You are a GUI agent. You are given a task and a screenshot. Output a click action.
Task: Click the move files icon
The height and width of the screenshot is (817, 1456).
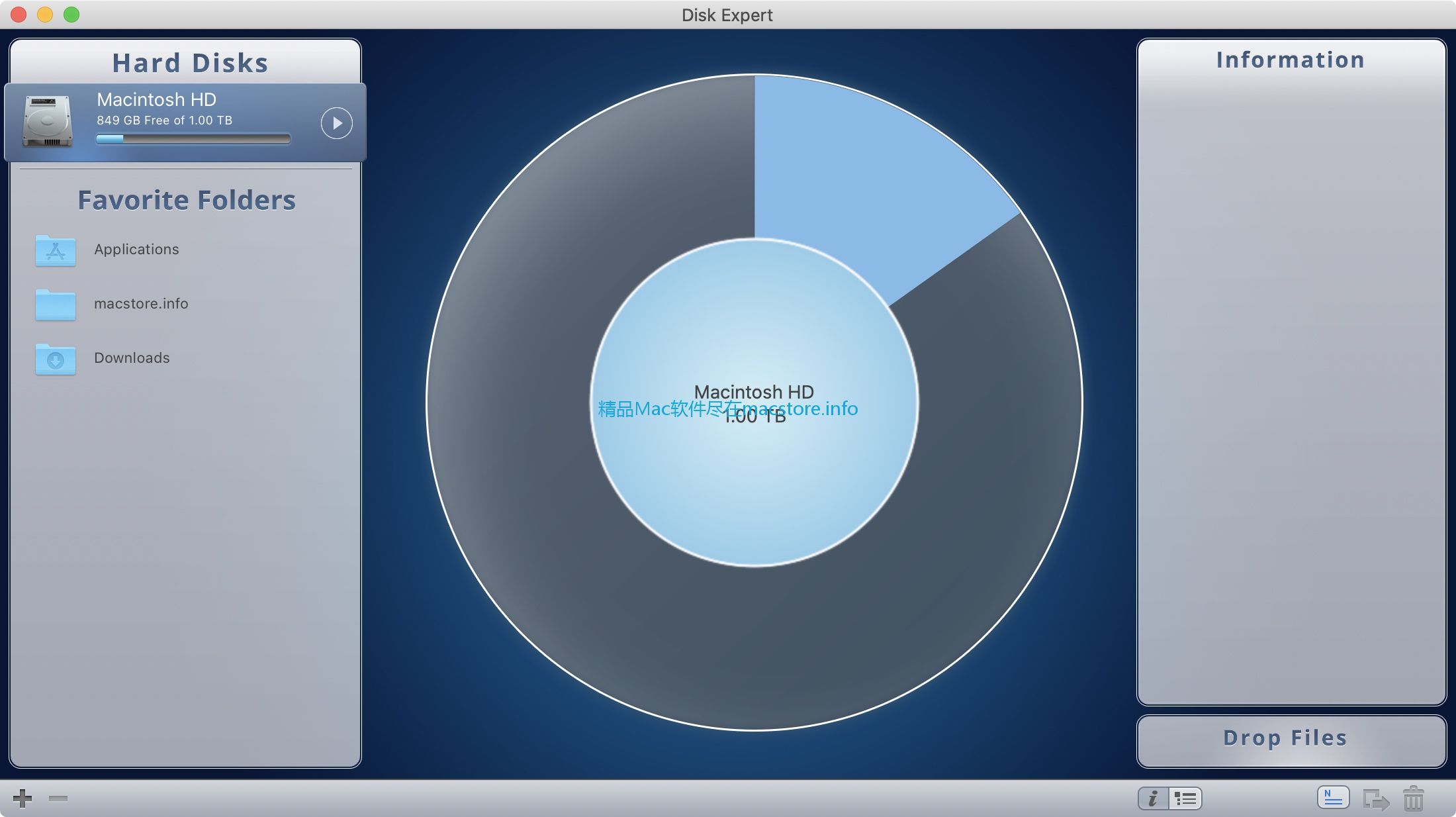coord(1376,799)
